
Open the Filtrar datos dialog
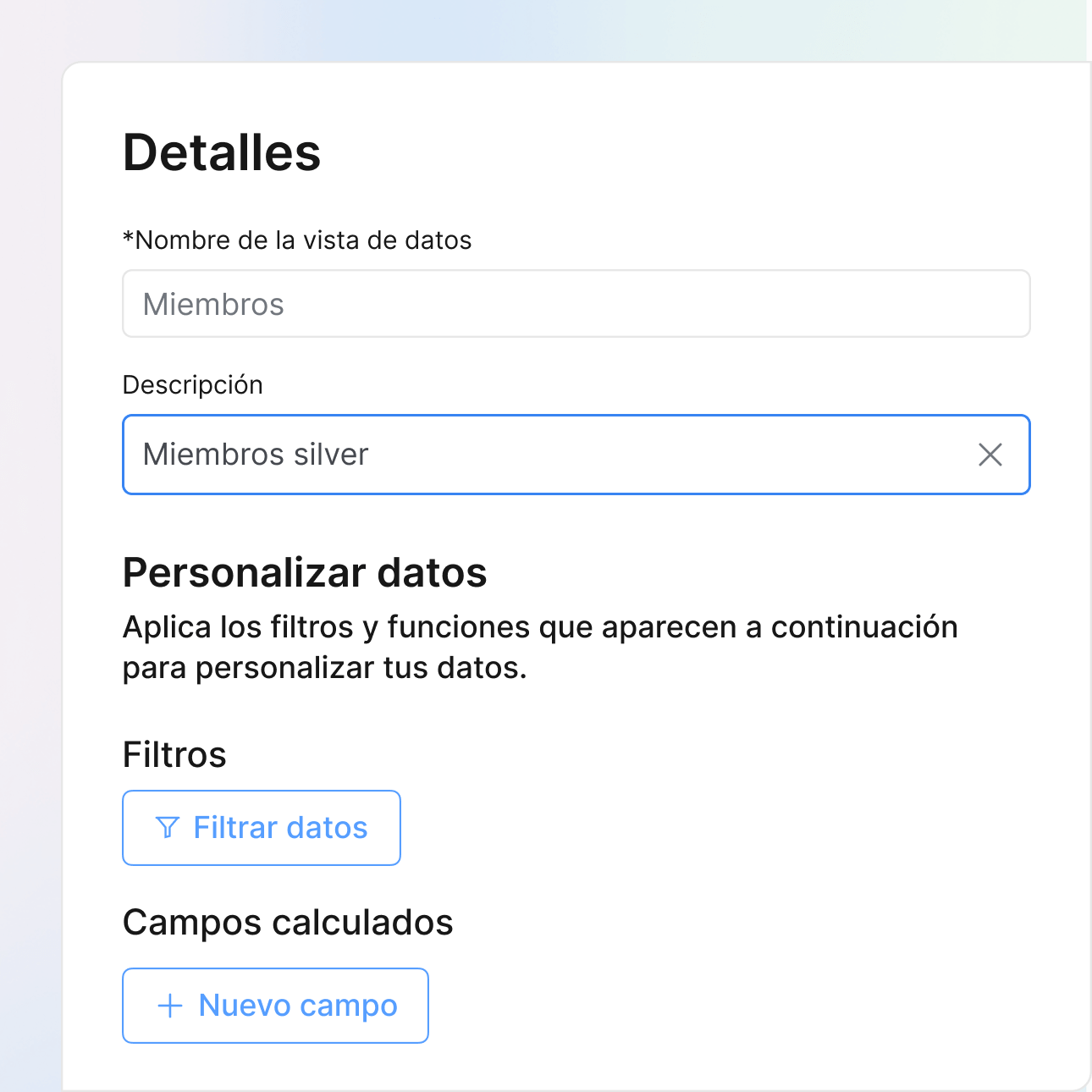(261, 827)
